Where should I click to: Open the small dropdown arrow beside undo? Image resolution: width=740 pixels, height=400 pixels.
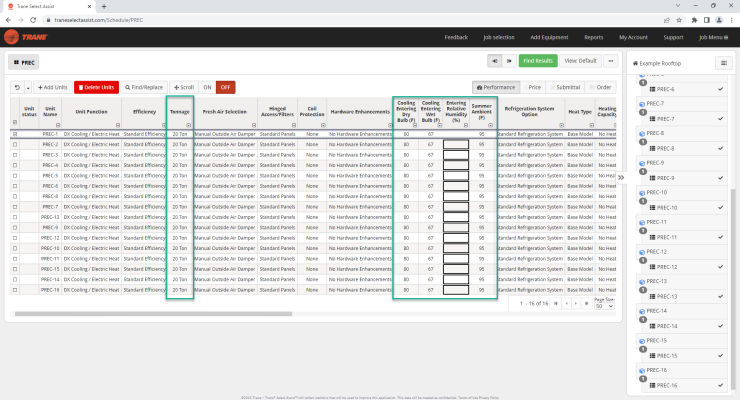(28, 87)
